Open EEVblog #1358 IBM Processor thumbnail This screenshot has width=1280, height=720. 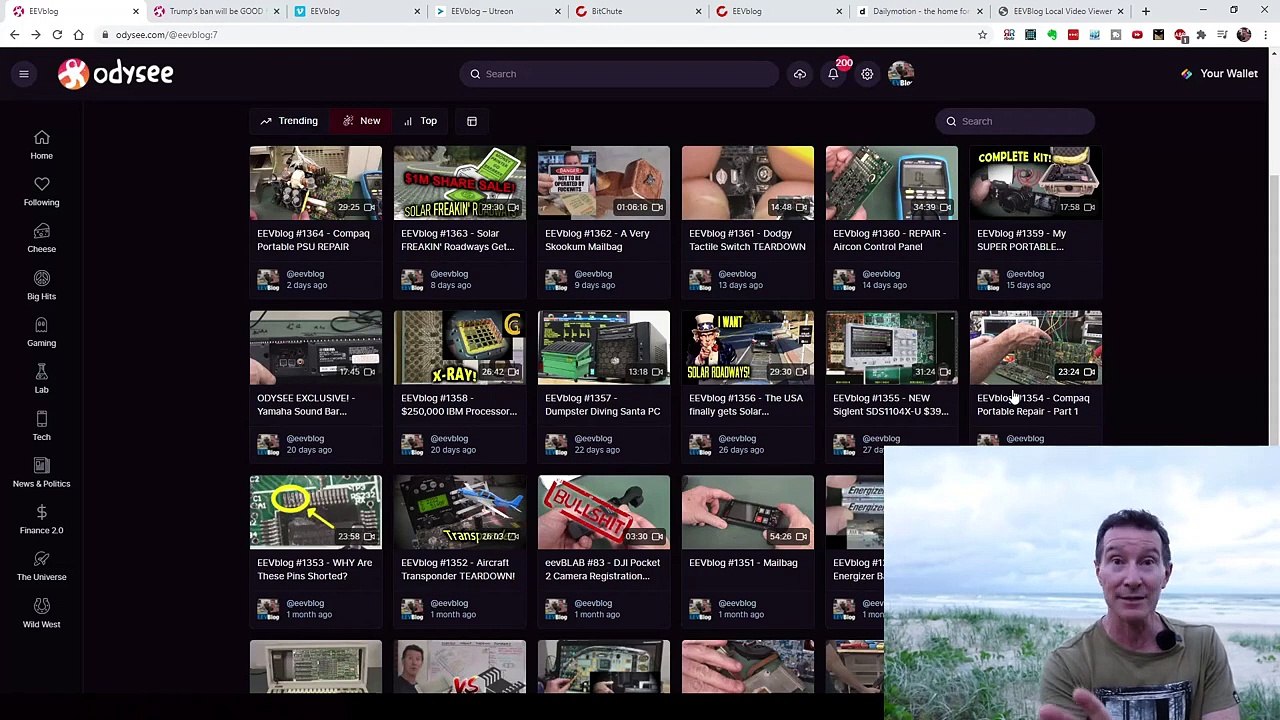(x=460, y=348)
